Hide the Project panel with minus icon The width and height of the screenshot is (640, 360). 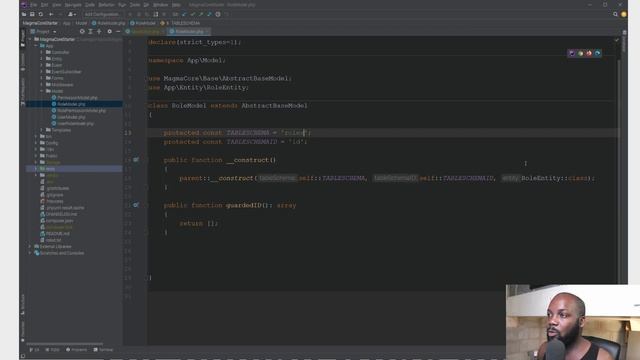click(x=118, y=31)
